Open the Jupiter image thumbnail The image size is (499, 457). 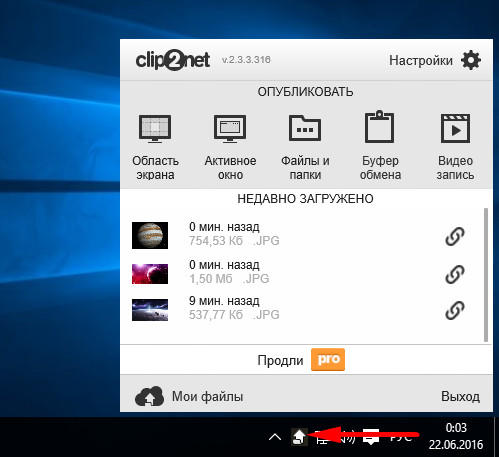150,235
